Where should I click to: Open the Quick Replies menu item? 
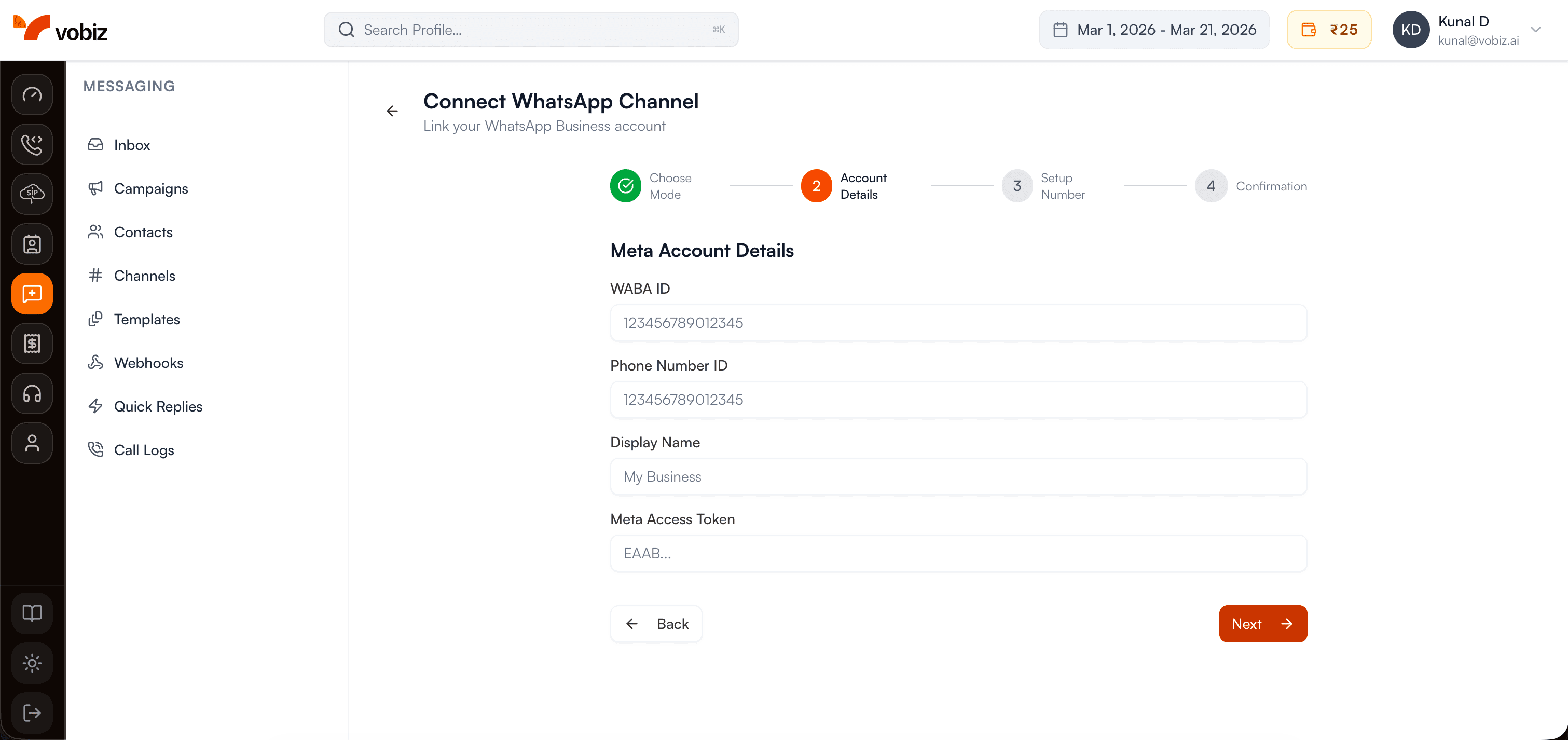(x=158, y=406)
